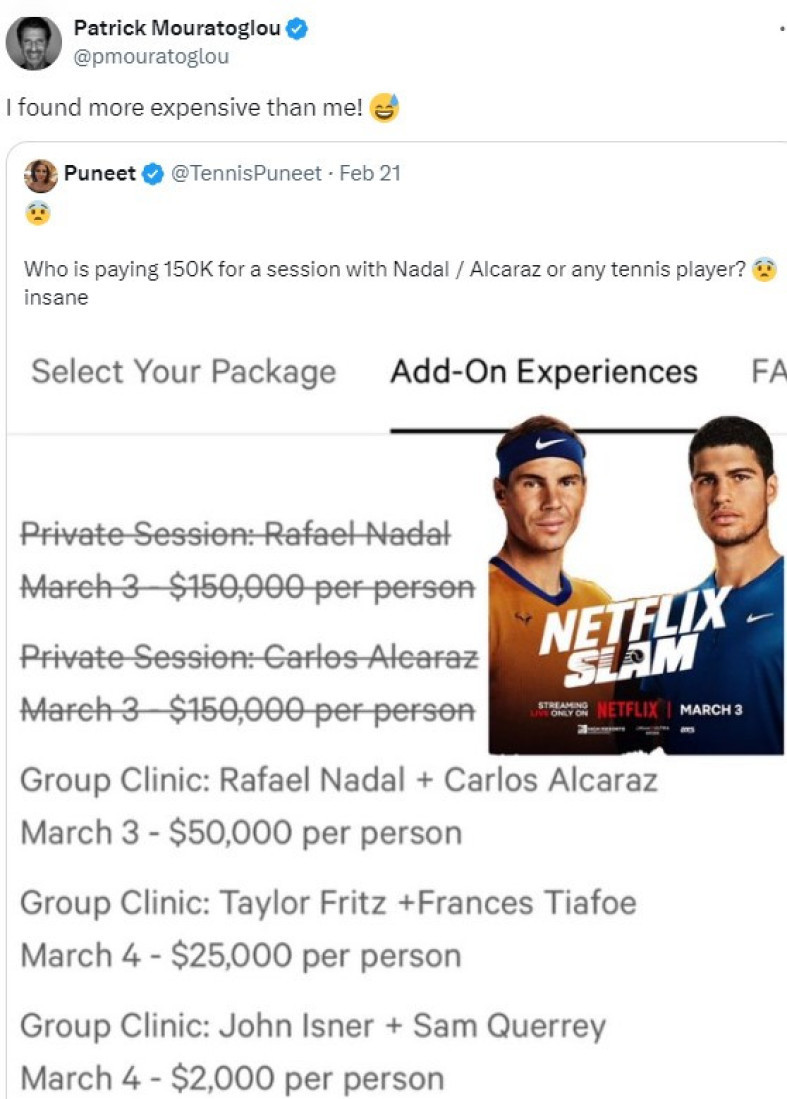Click the fearful emoji under Puneet's name
787x1099 pixels.
click(x=37, y=213)
